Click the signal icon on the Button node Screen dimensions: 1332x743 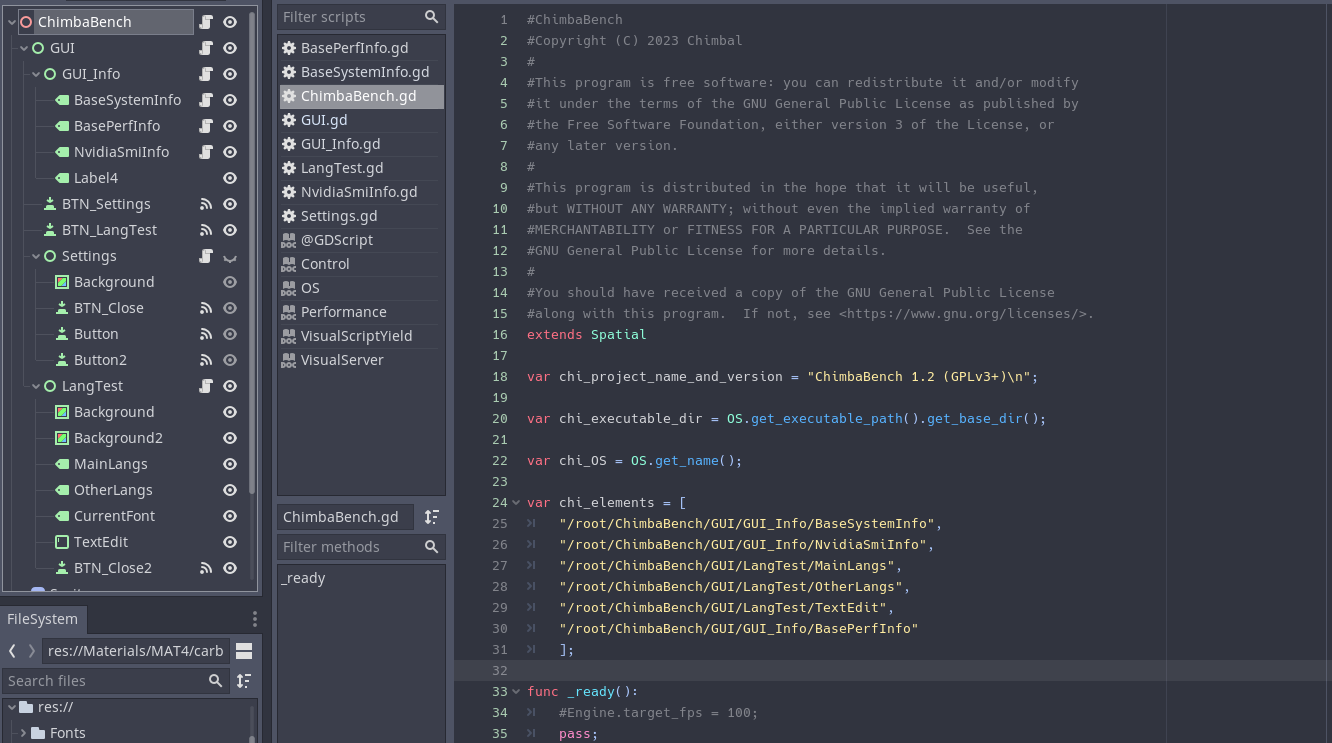tap(206, 334)
